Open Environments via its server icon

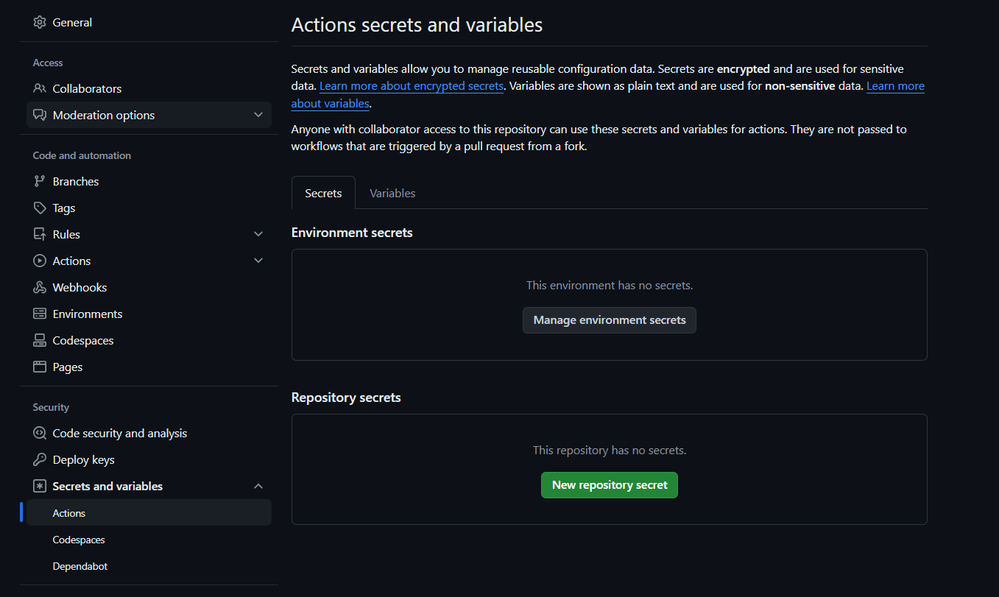(x=40, y=314)
